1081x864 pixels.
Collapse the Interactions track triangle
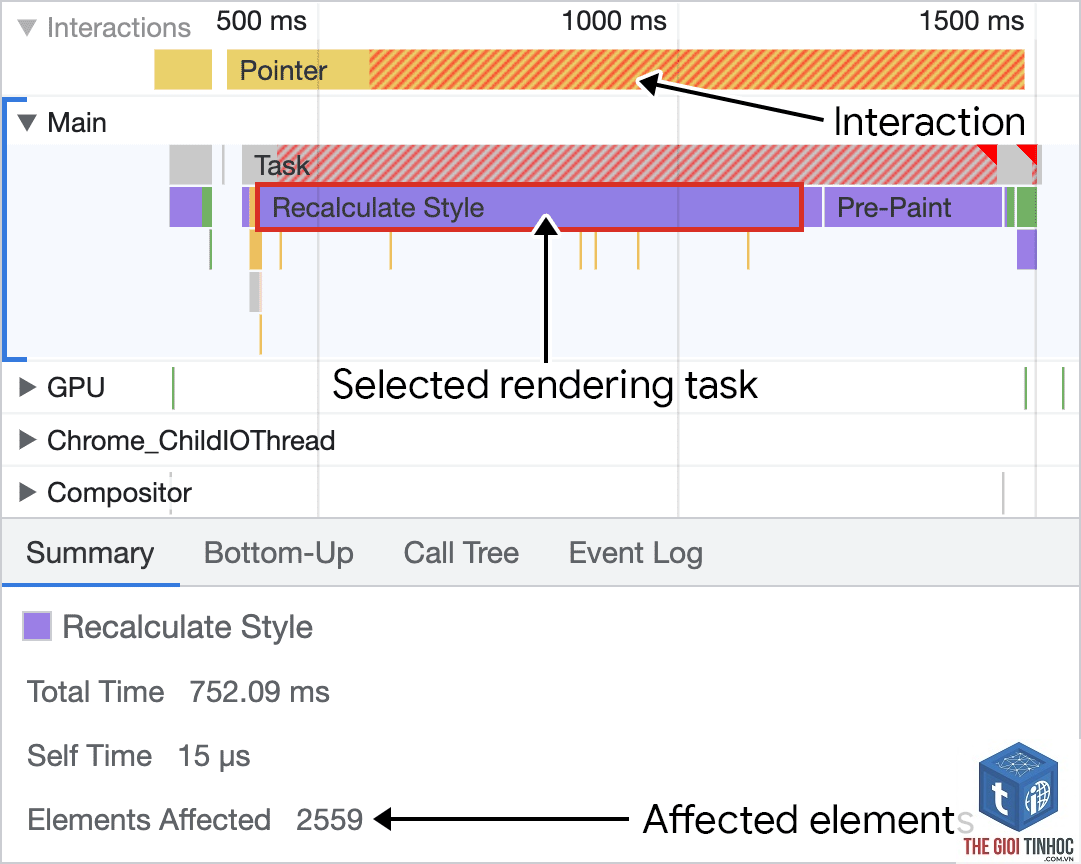pos(27,28)
